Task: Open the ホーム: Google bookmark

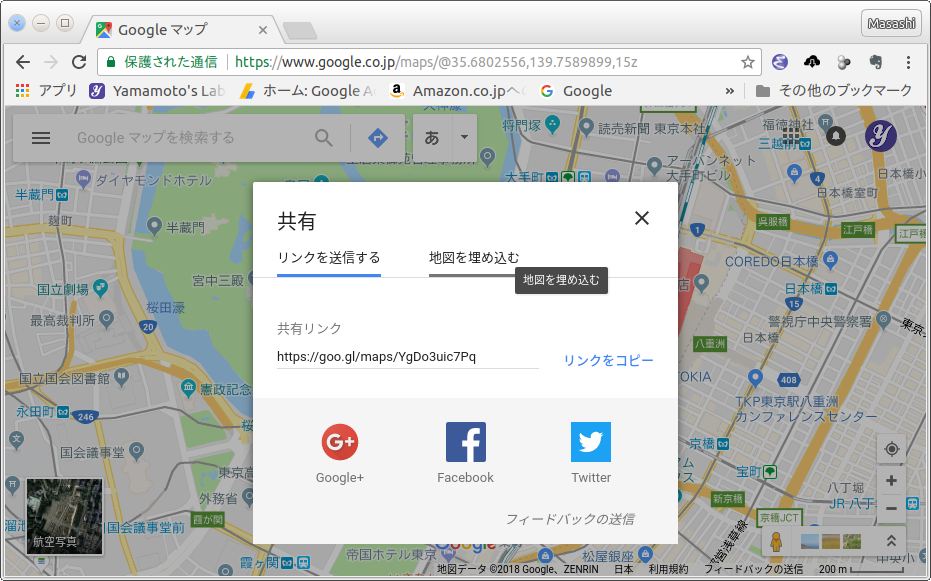Action: pyautogui.click(x=308, y=91)
